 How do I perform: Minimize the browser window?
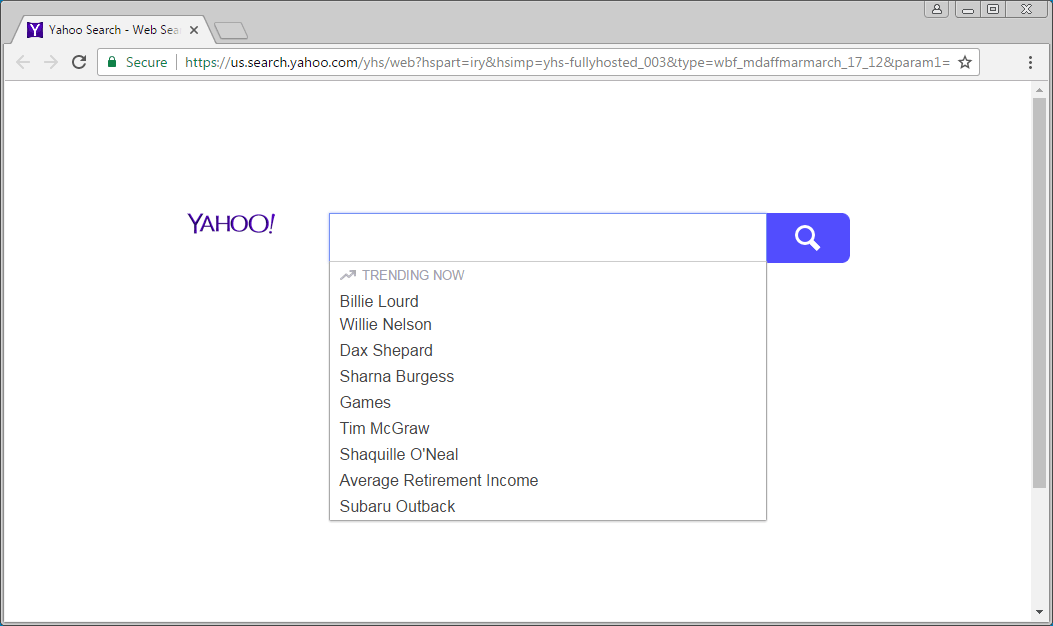(x=968, y=9)
